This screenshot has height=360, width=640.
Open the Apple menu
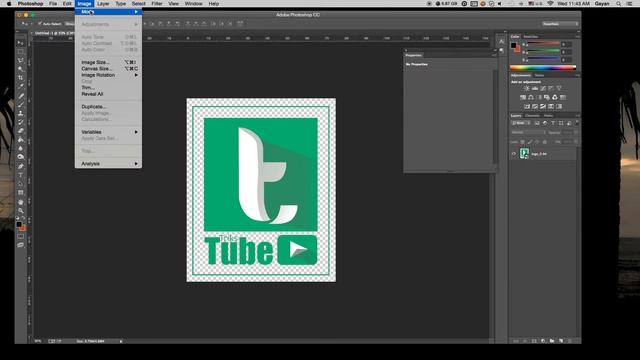click(9, 4)
